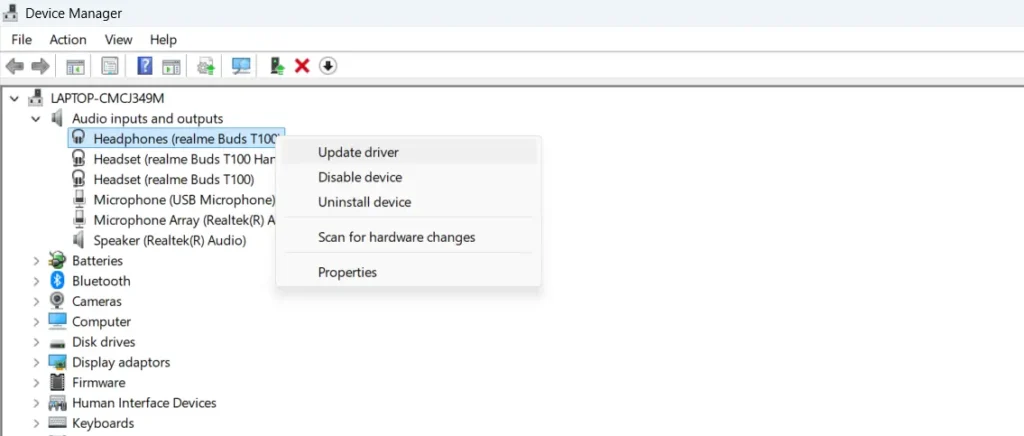The height and width of the screenshot is (436, 1024).
Task: Expand the Firmware category
Action: click(37, 382)
